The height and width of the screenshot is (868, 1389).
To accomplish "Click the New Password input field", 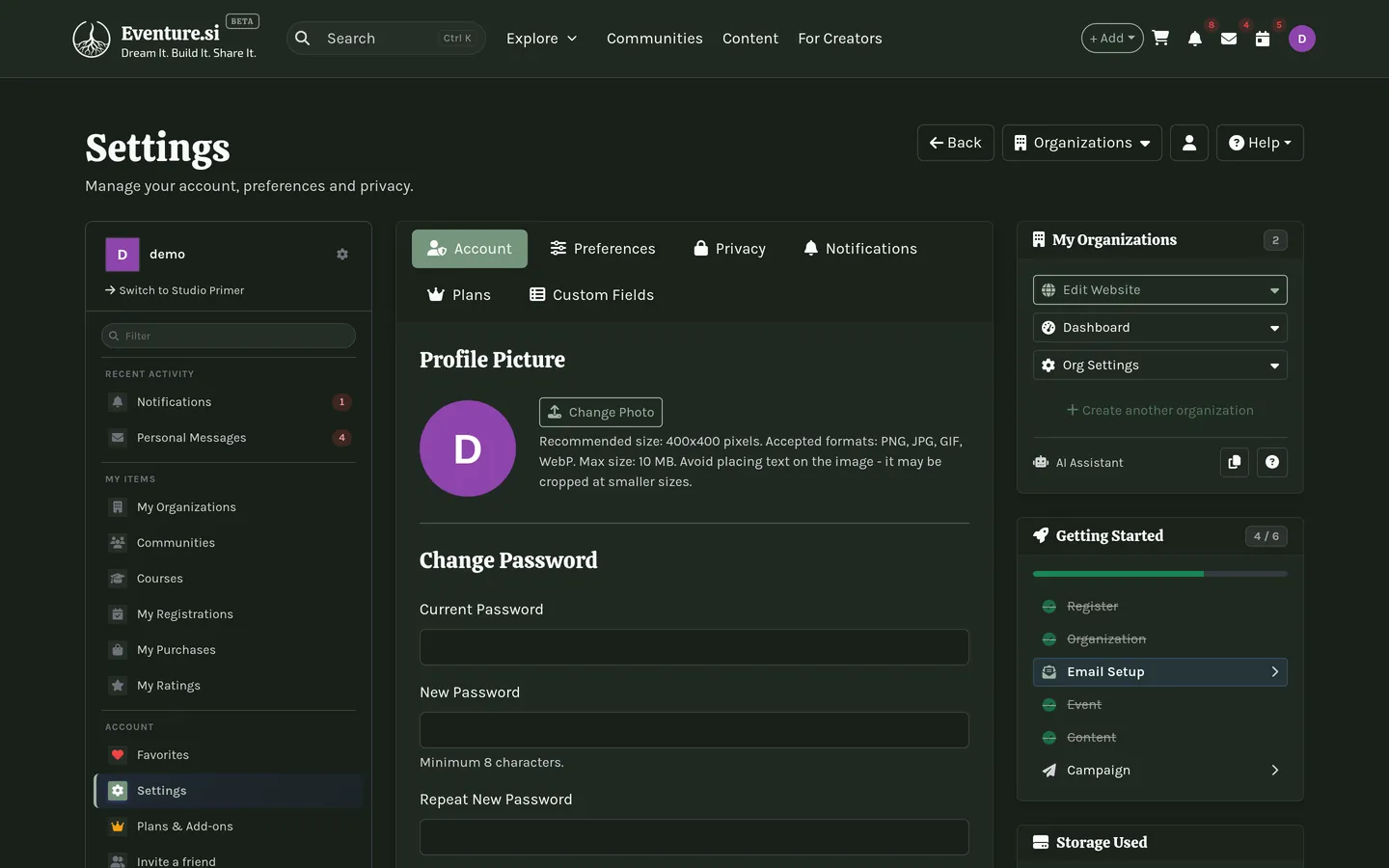I will coord(694,730).
